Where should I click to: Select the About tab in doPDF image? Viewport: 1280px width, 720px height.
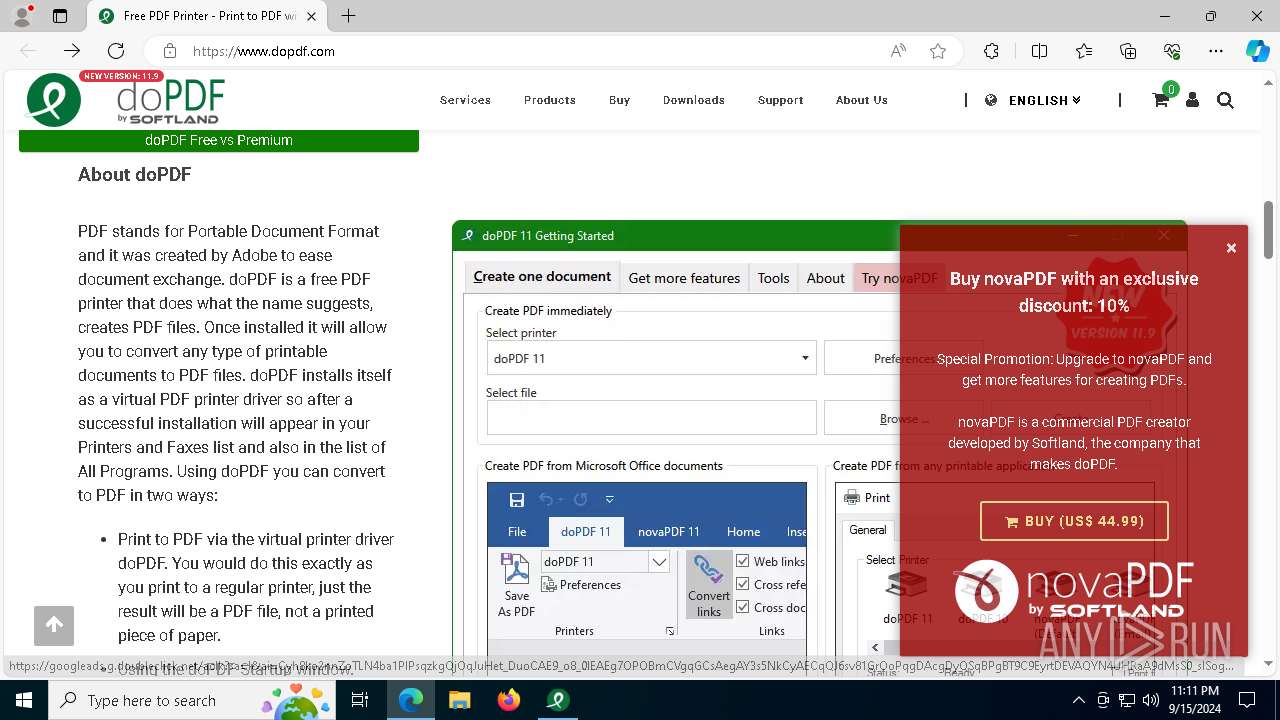click(x=825, y=278)
